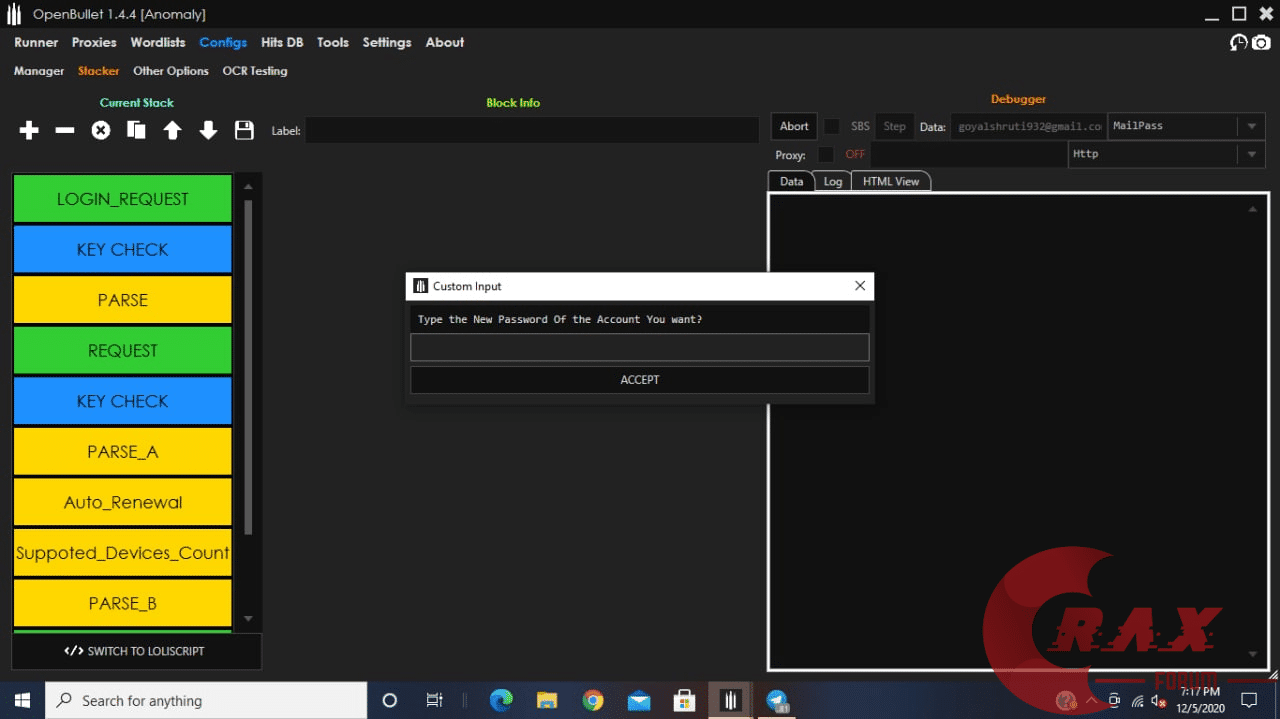This screenshot has height=719, width=1280.
Task: Disable the block using the circled X icon
Action: 101,130
